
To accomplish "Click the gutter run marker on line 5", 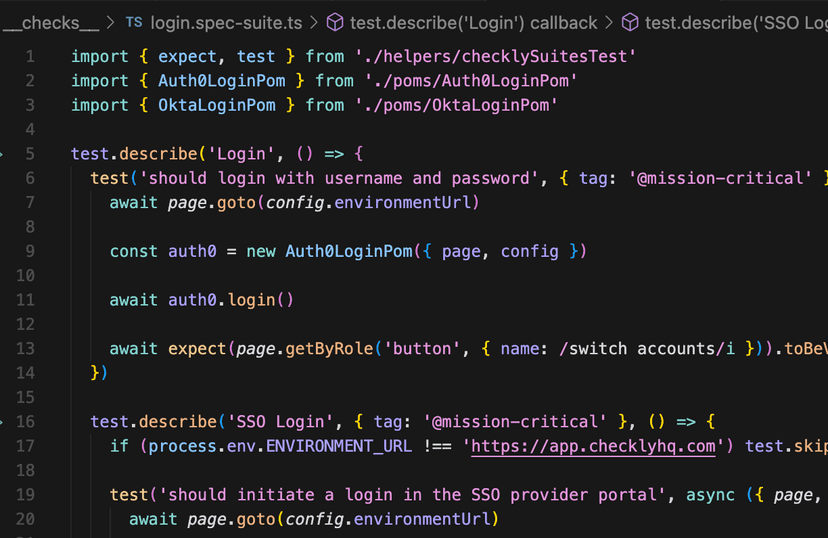I will [x=3, y=154].
